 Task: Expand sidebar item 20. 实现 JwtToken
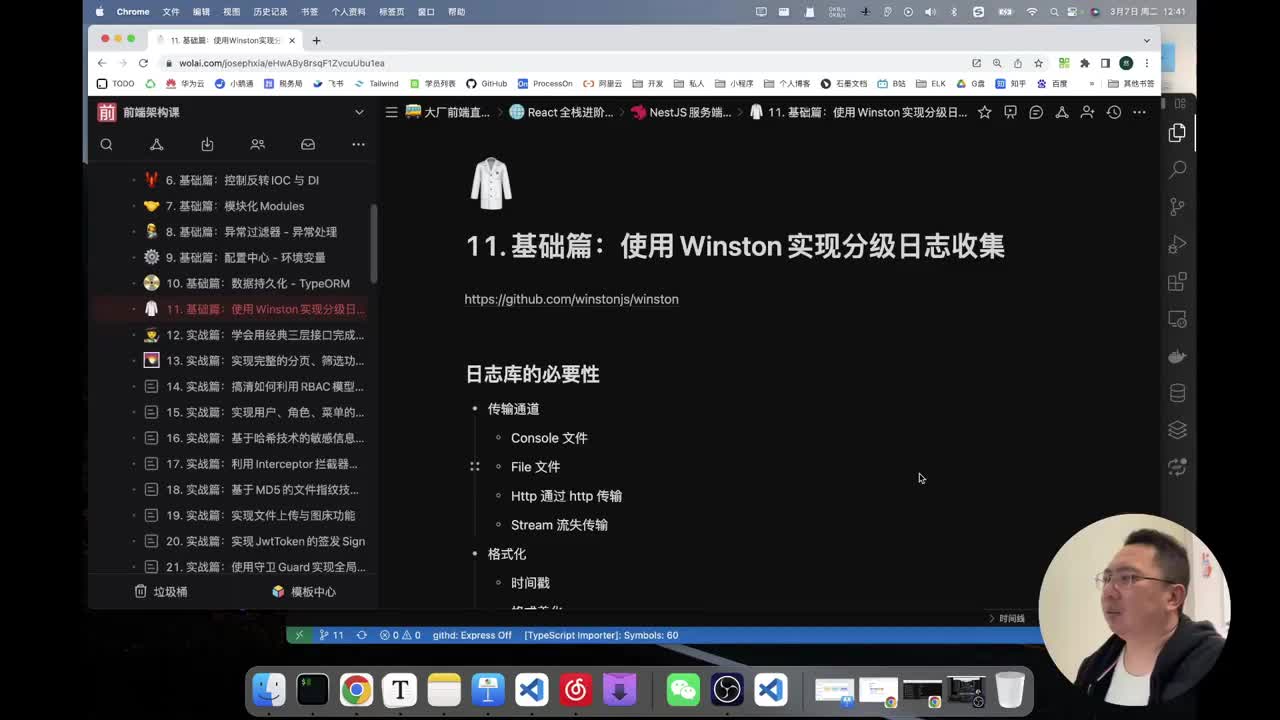tap(134, 541)
